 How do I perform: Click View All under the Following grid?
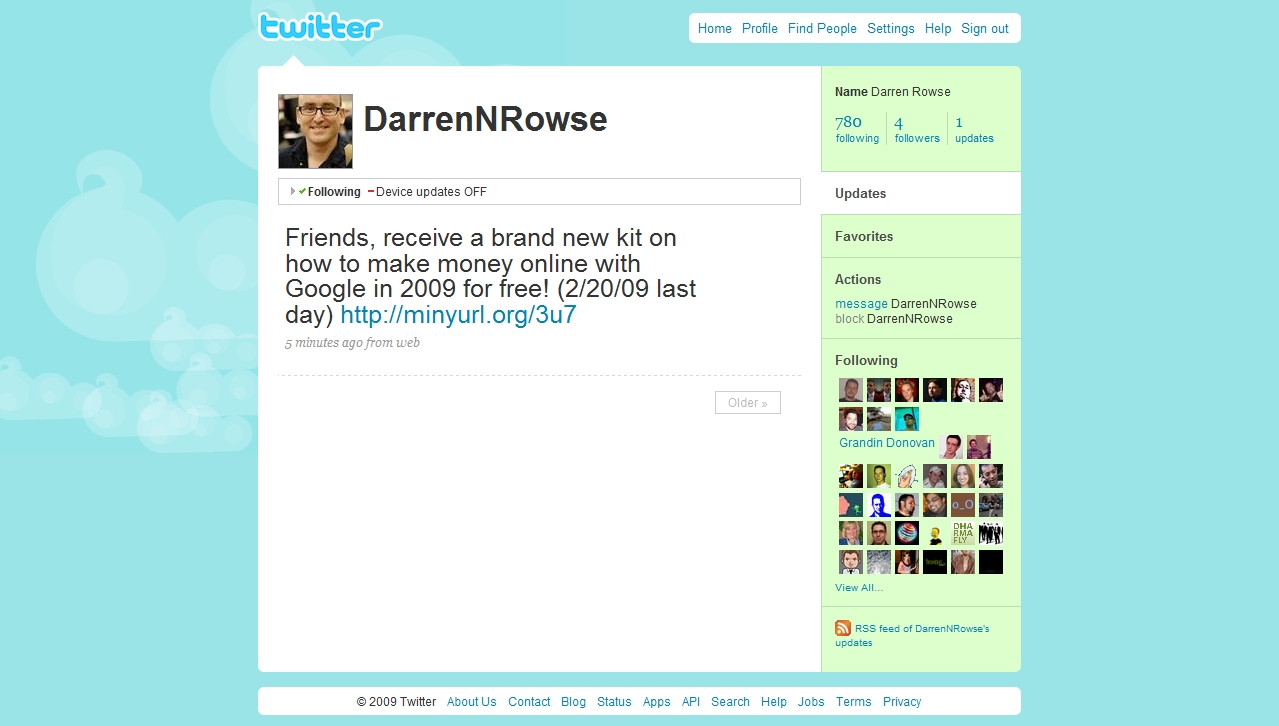(858, 587)
